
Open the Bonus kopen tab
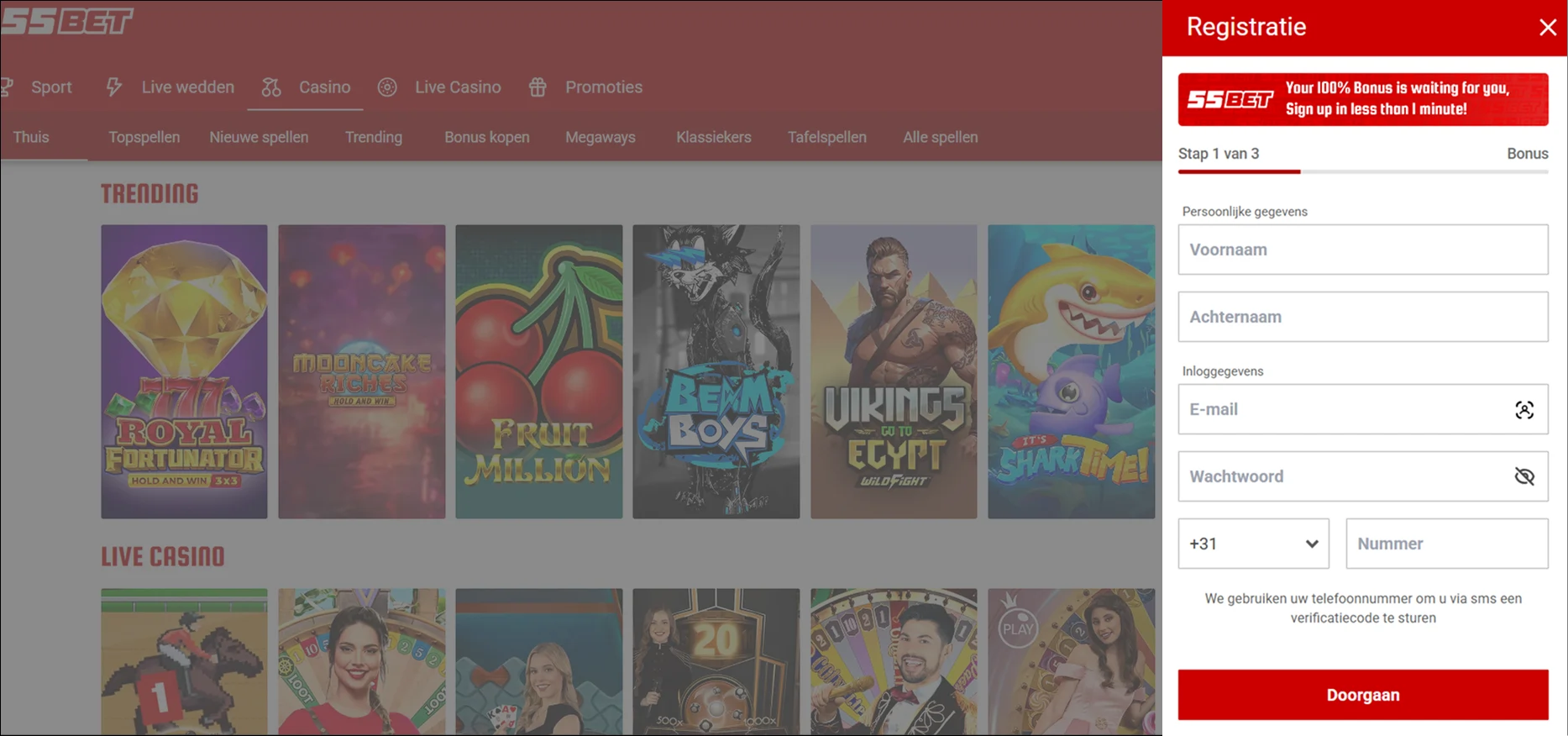coord(487,137)
